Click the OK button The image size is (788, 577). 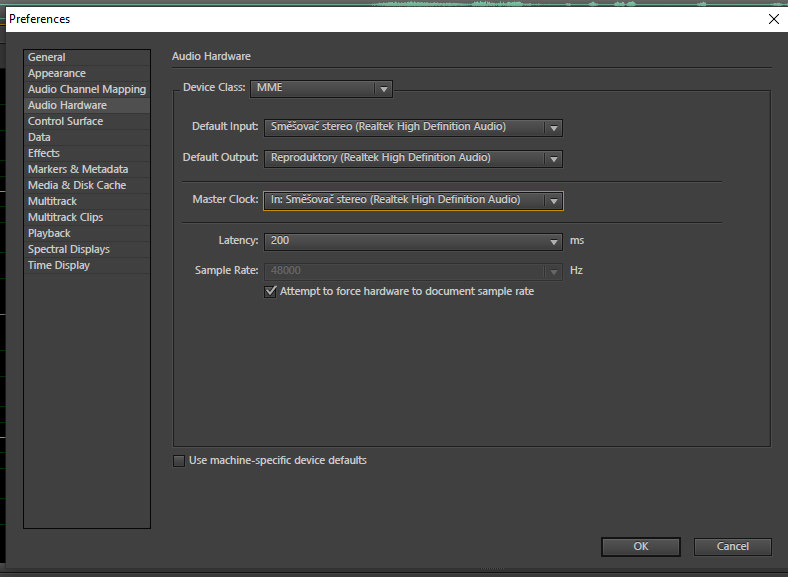pos(641,546)
